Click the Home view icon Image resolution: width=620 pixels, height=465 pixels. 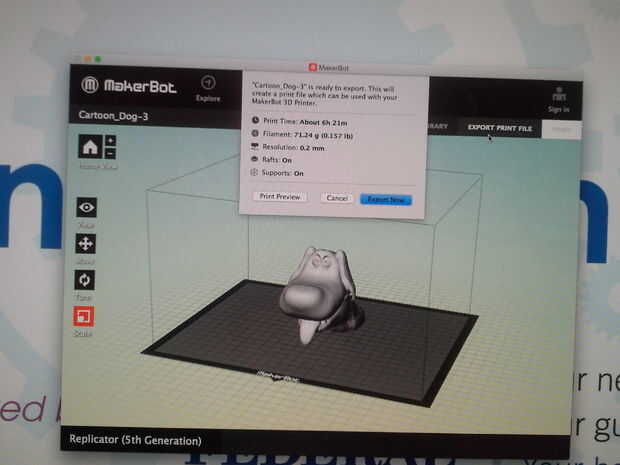(90, 147)
